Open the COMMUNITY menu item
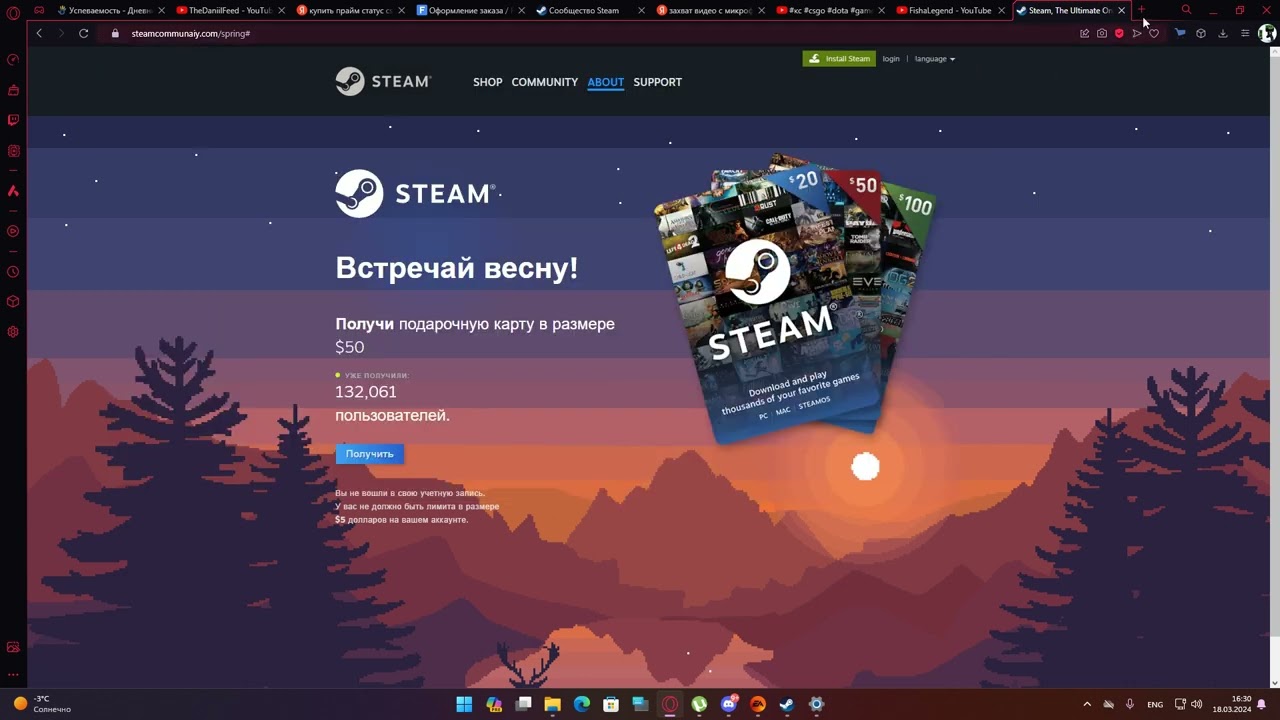The width and height of the screenshot is (1280, 720). coord(545,82)
